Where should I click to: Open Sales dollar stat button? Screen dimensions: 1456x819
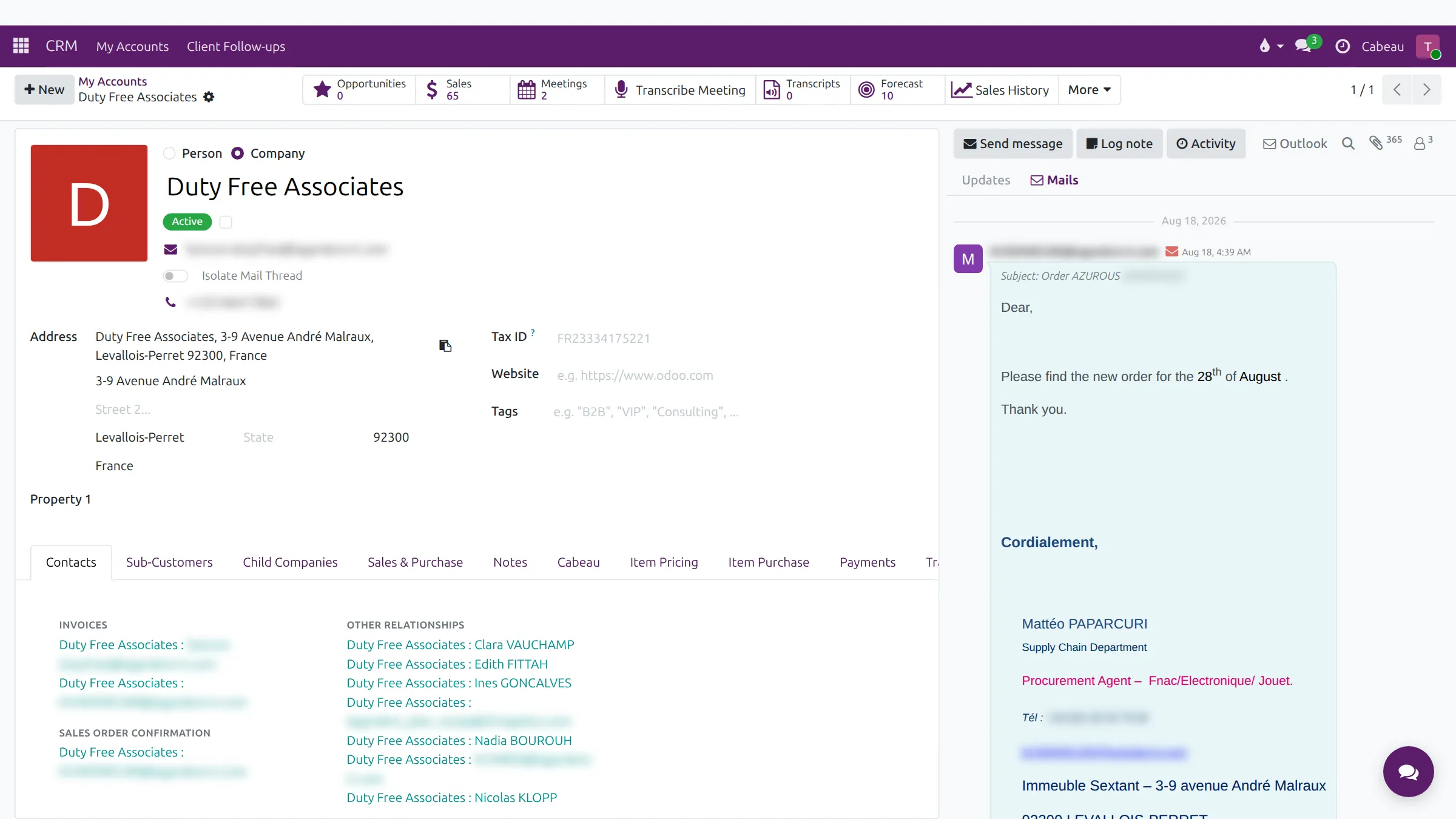(463, 90)
